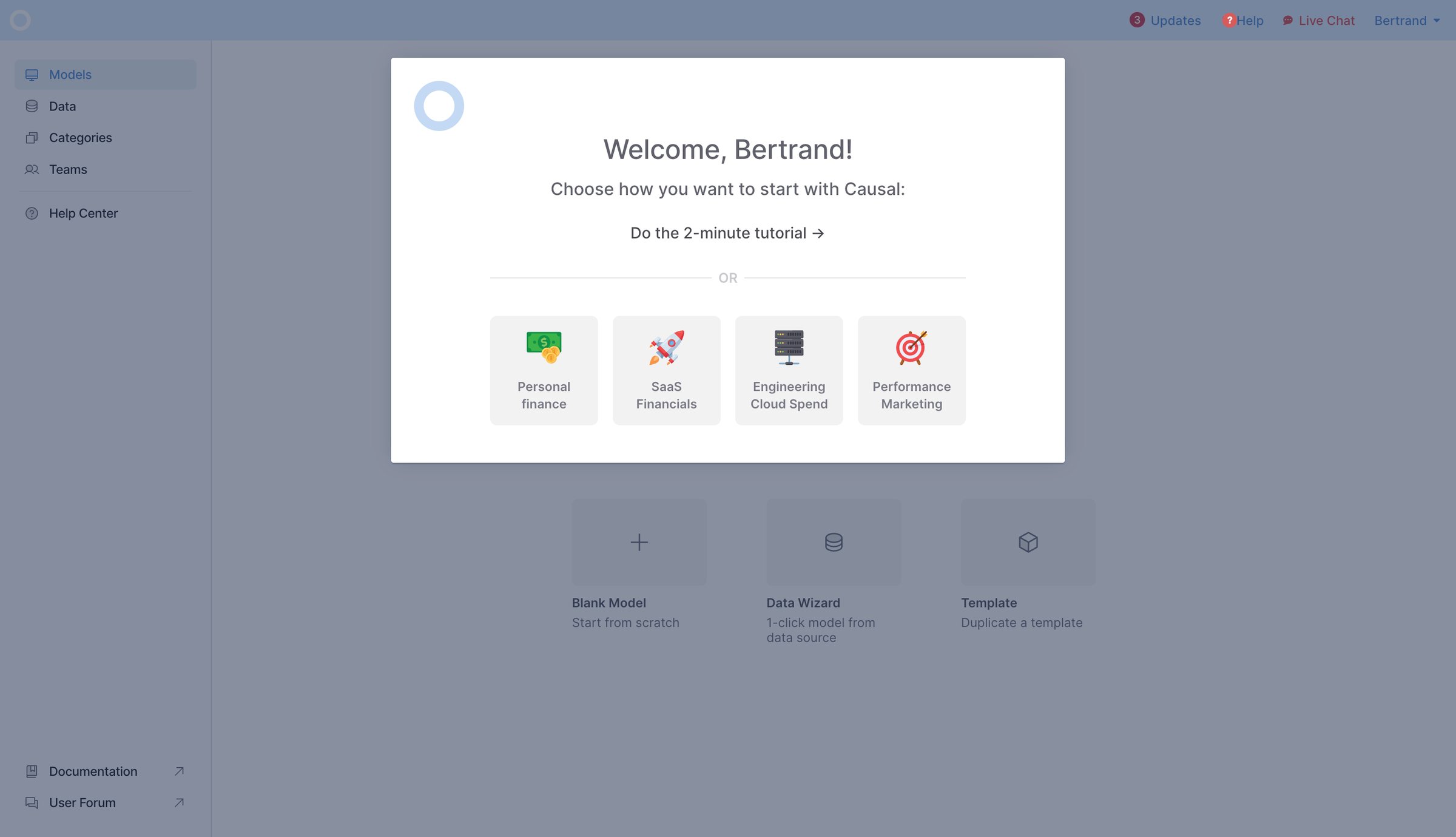This screenshot has height=837, width=1456.
Task: Click the Causal logo in top bar
Action: tap(20, 20)
